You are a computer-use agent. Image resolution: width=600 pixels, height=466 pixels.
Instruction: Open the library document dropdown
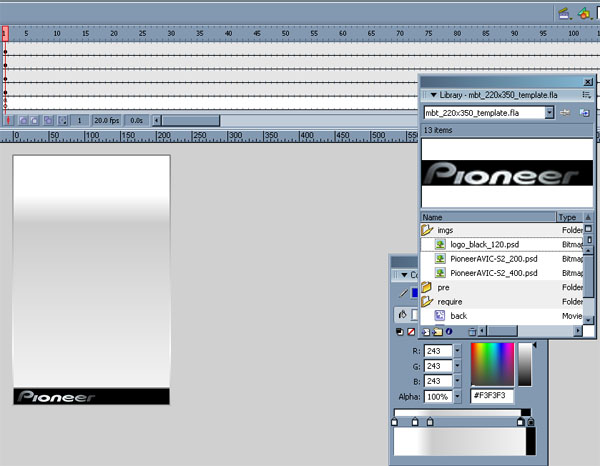point(549,113)
